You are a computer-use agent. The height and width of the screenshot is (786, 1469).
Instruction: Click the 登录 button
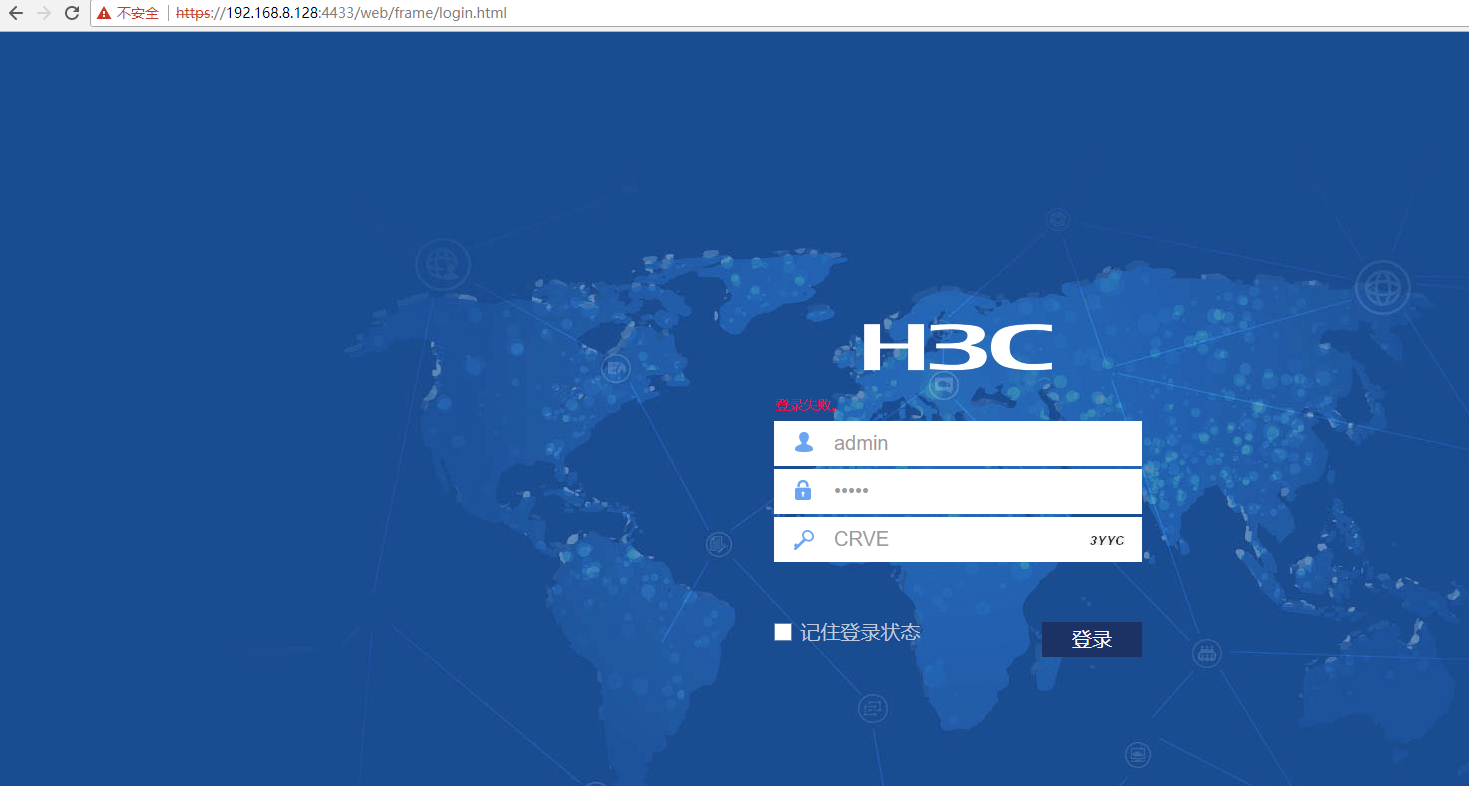tap(1092, 640)
